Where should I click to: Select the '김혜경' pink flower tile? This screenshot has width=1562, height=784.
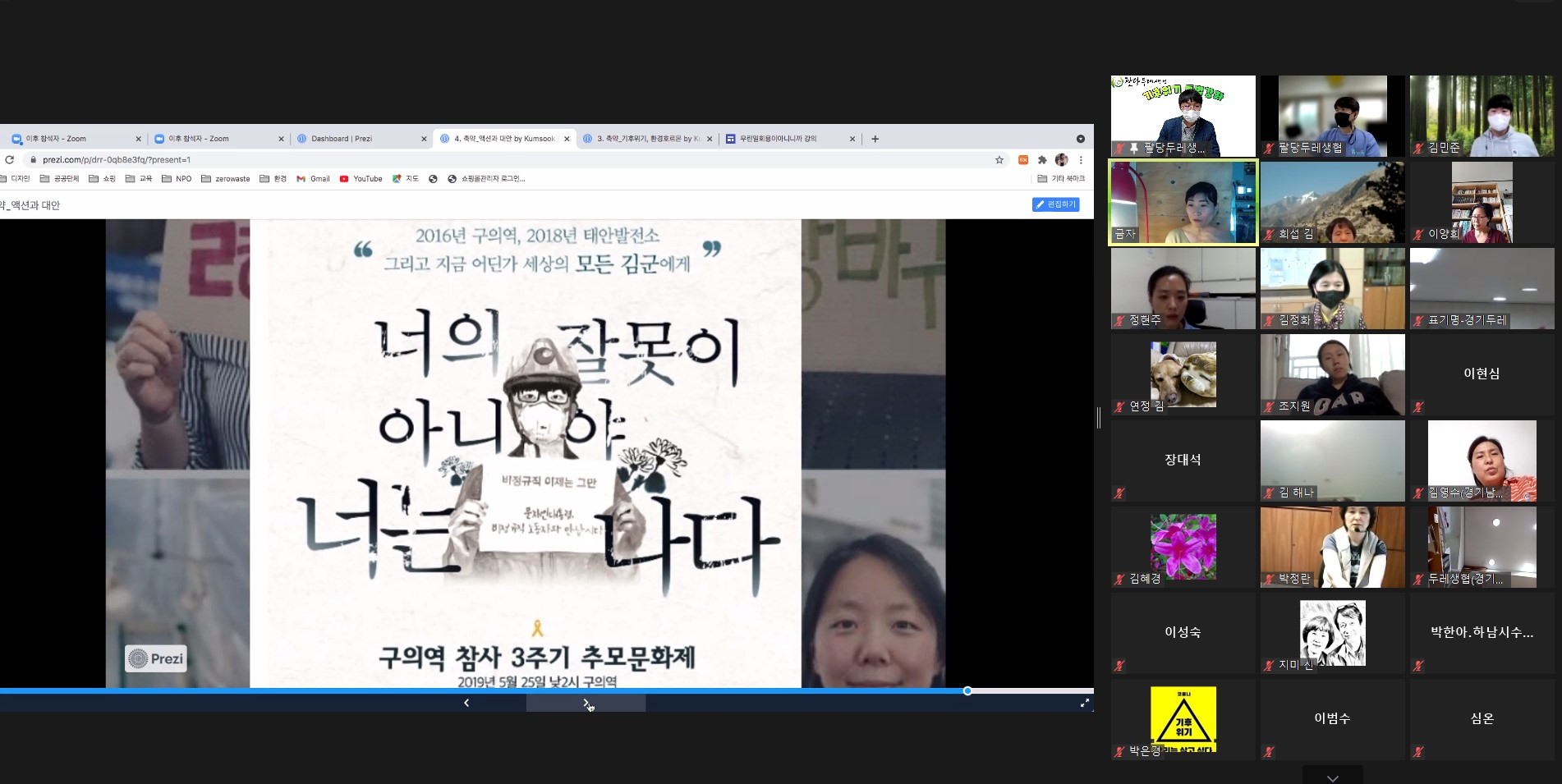1183,547
